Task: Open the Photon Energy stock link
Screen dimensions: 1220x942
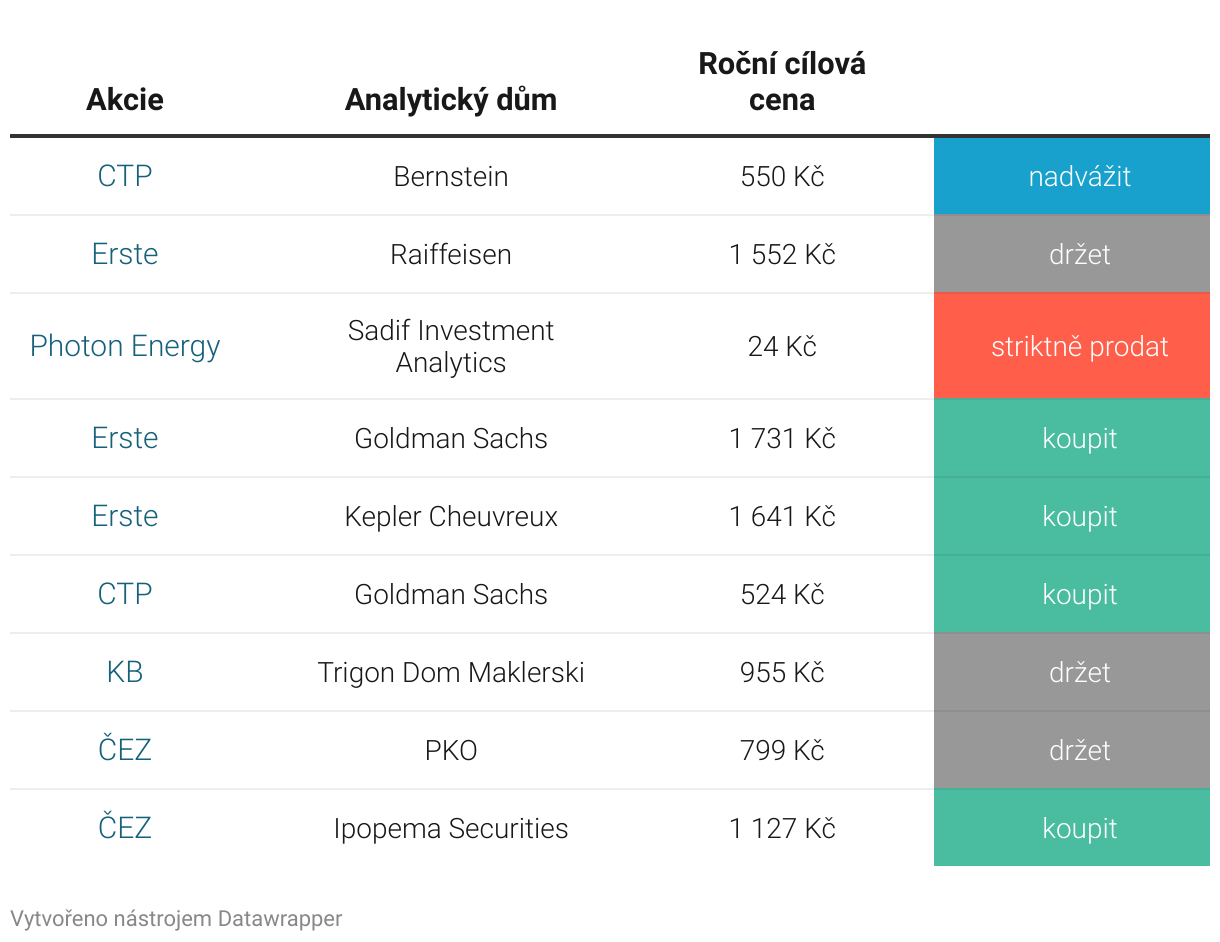Action: [125, 346]
